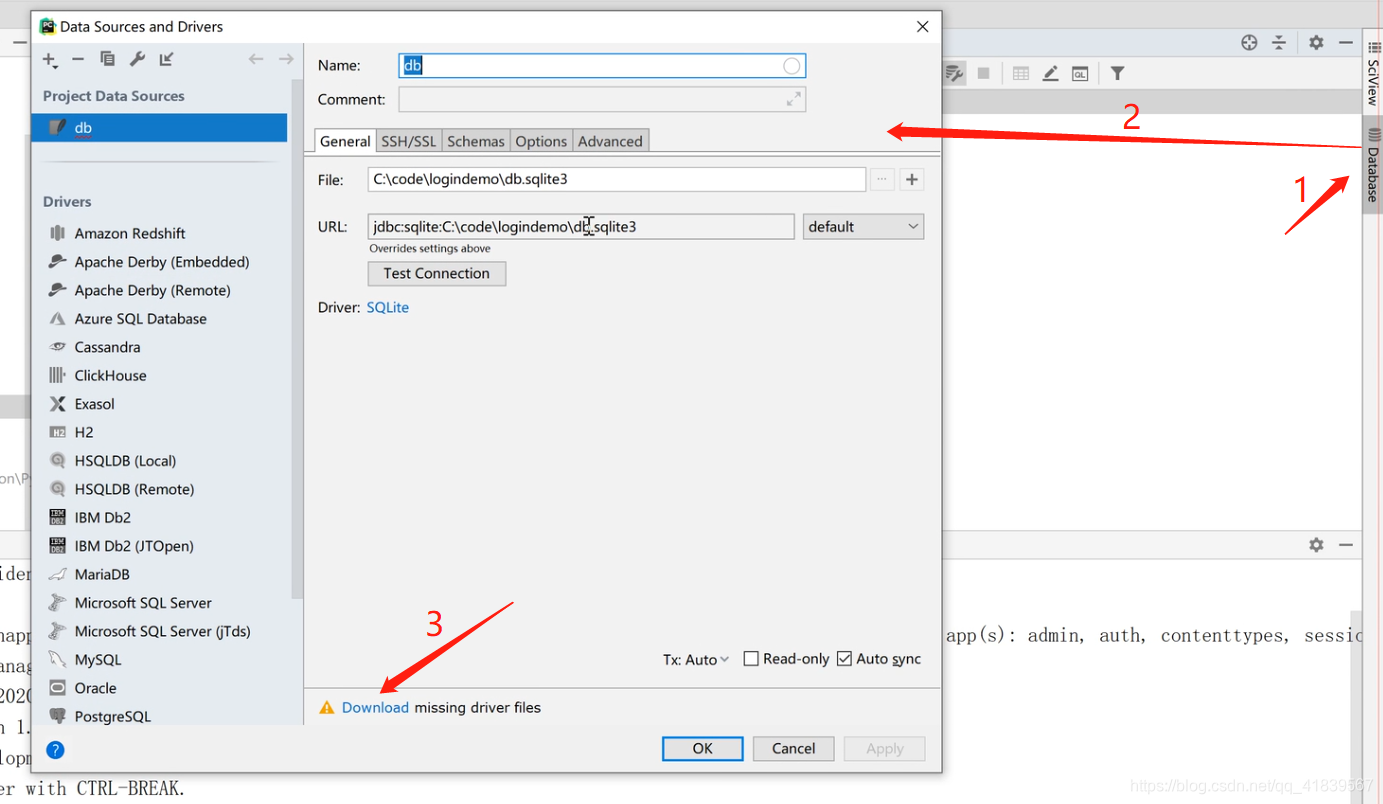
Task: Create new database file with plus button
Action: coord(911,179)
